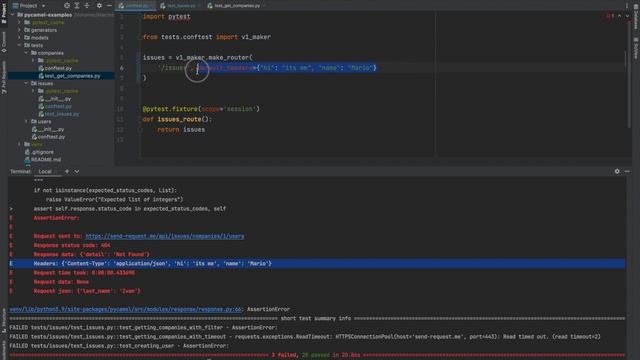Screen dimensions: 640x360
Task: Expand the models folder
Action: coord(20,38)
